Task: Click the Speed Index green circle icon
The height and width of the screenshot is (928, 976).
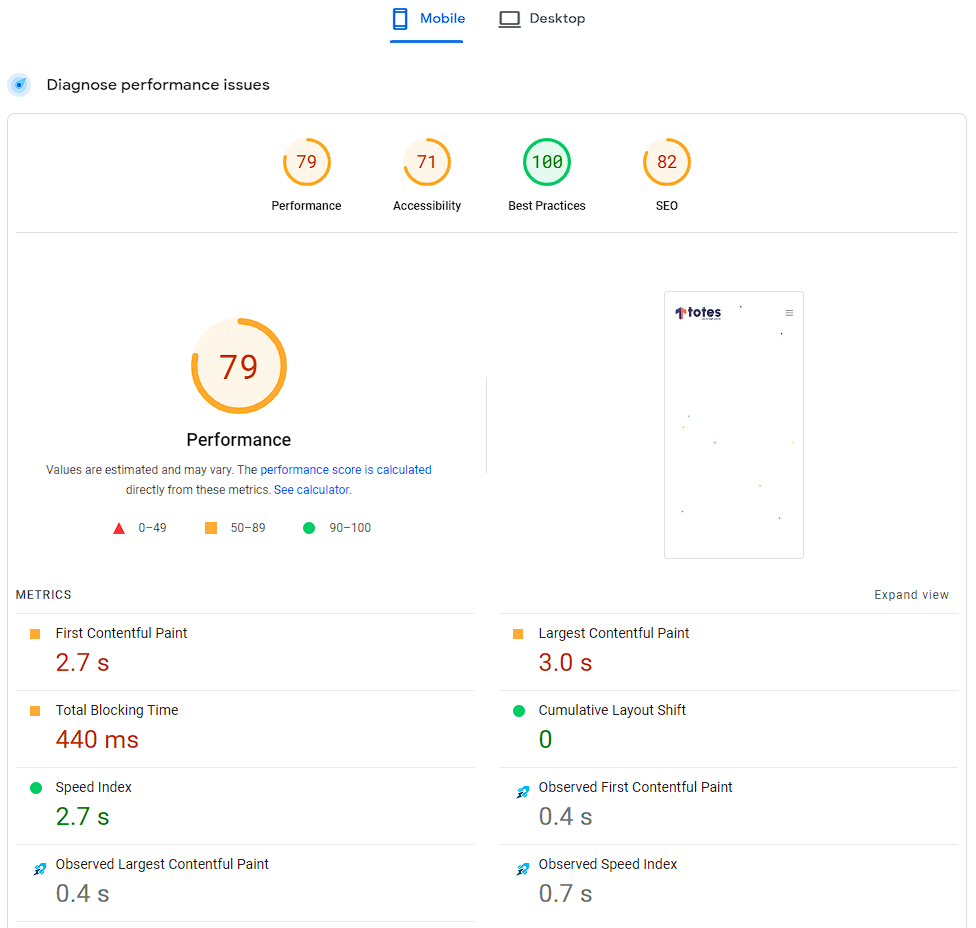Action: (36, 788)
